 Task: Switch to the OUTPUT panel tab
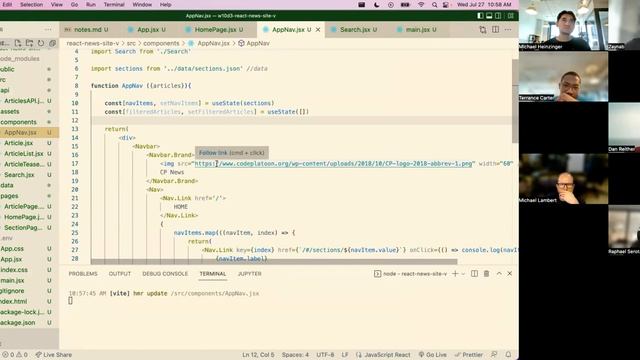point(120,273)
